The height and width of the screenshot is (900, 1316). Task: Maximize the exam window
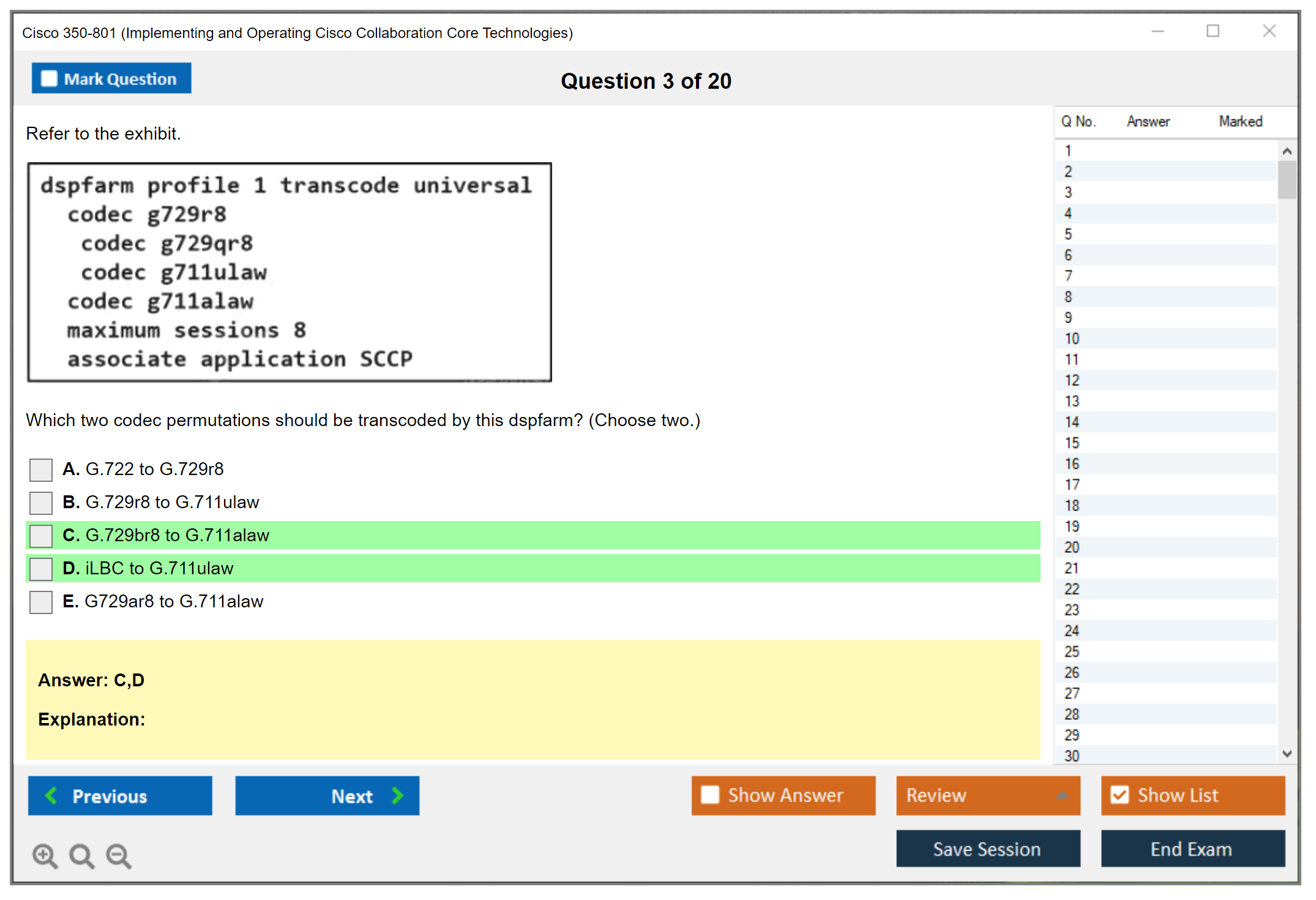pyautogui.click(x=1213, y=31)
